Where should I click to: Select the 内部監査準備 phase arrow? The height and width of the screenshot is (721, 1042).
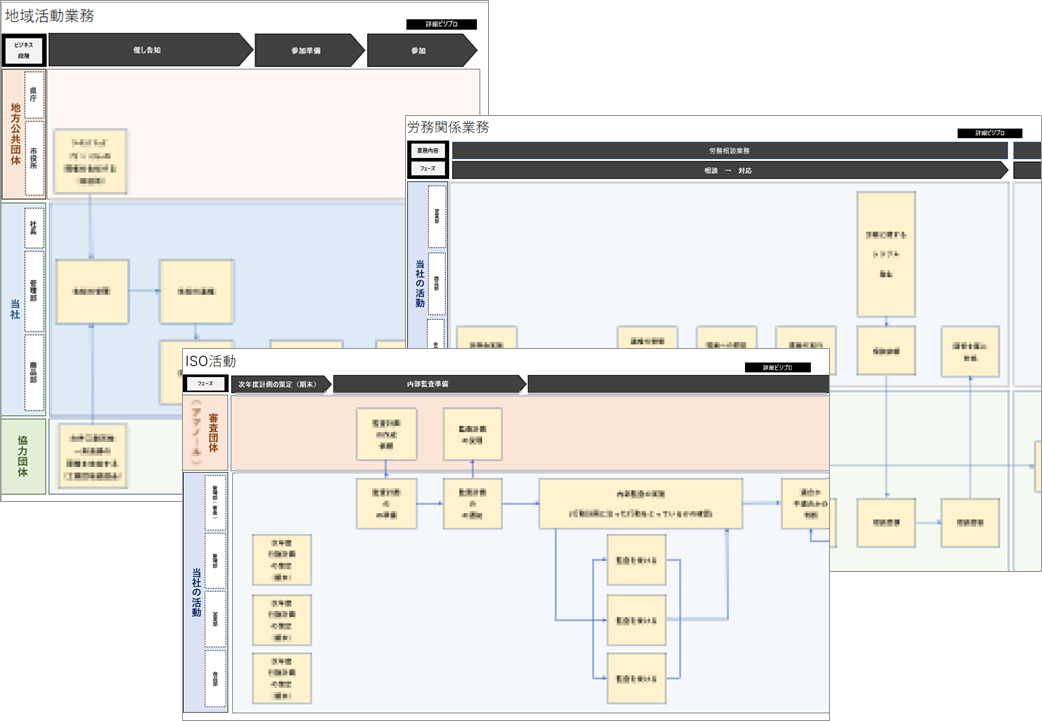tap(427, 384)
